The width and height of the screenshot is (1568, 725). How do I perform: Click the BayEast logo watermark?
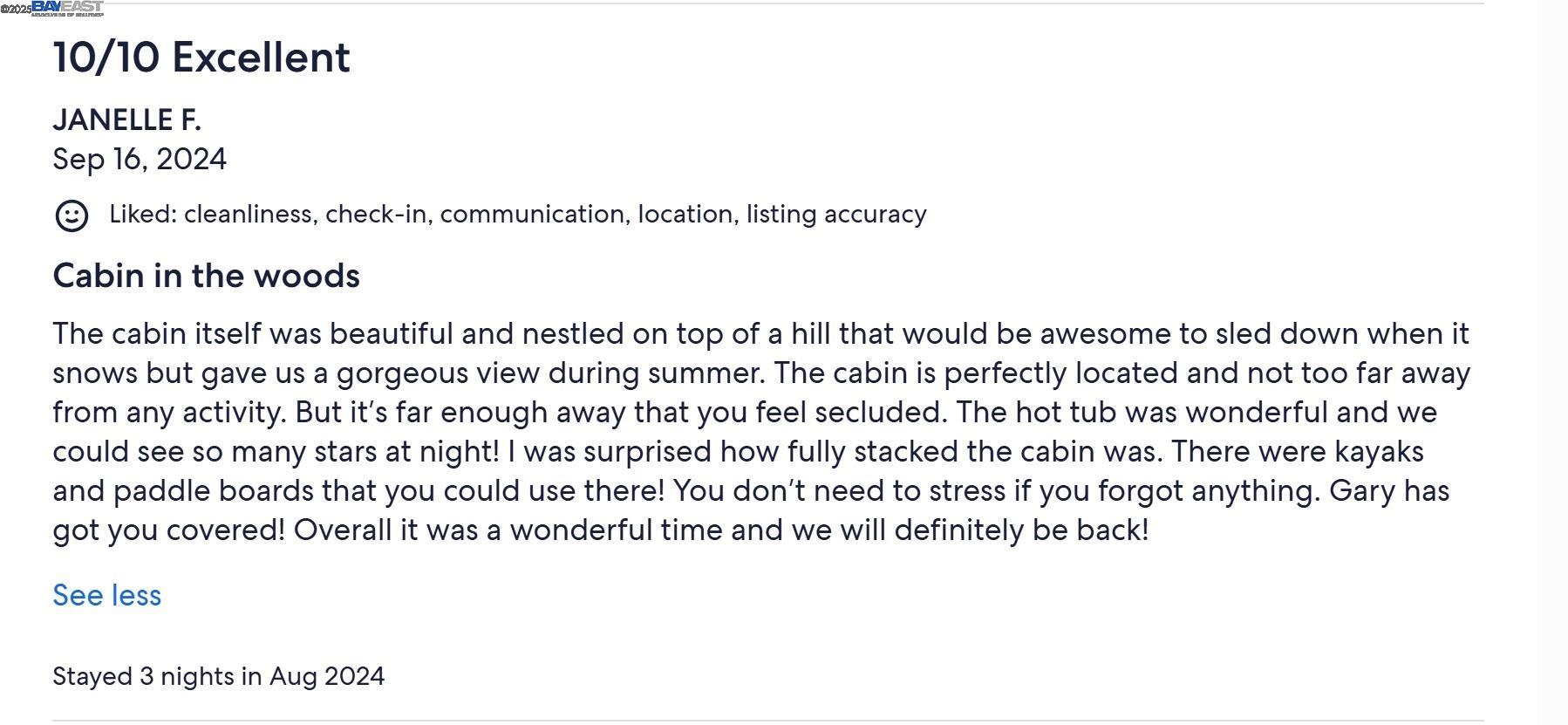tap(67, 9)
